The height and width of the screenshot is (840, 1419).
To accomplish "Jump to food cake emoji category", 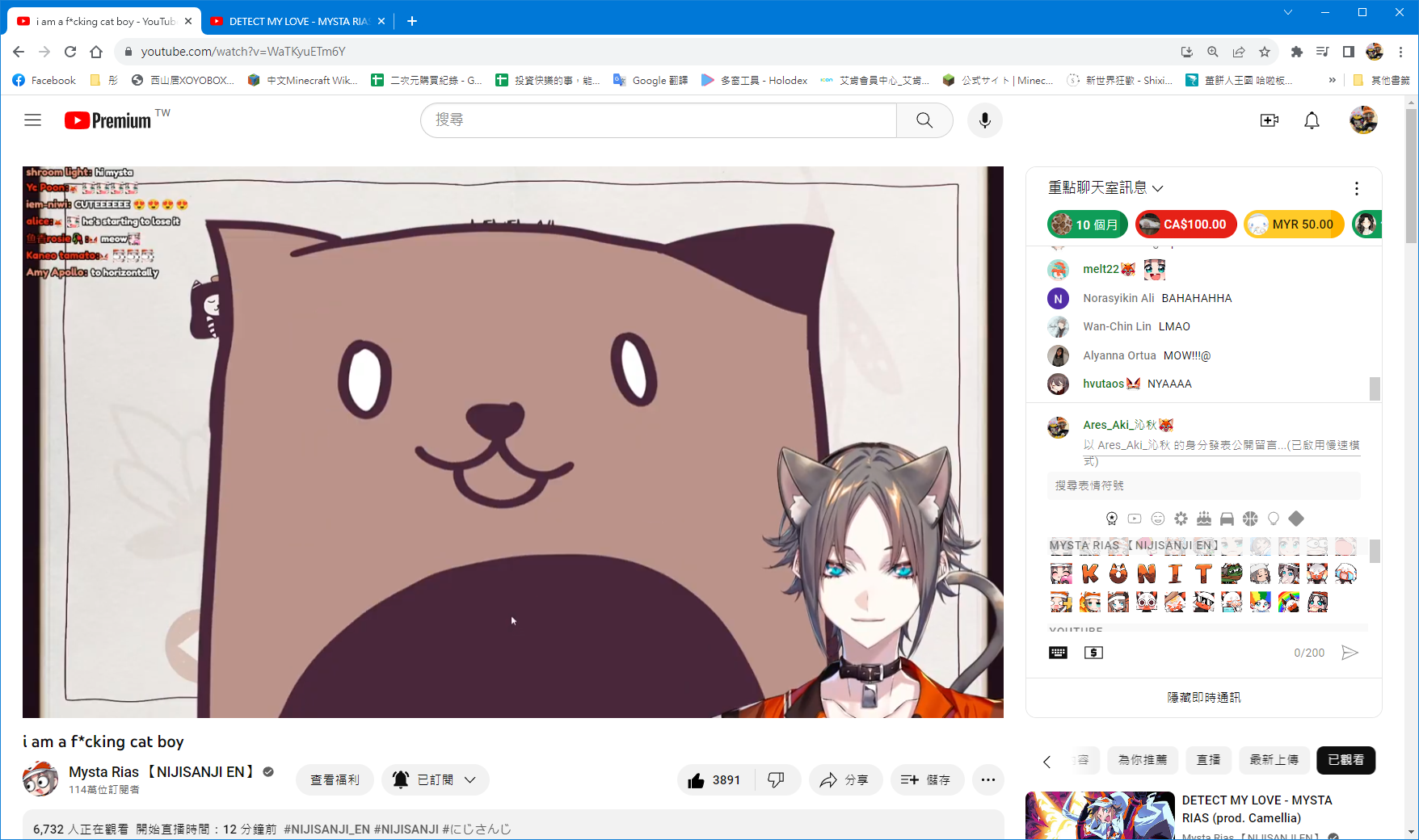I will coord(1204,519).
